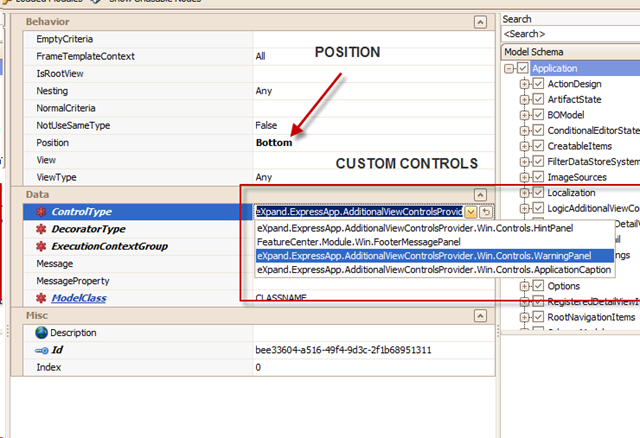Image resolution: width=640 pixels, height=438 pixels.
Task: Select the Application node in Model Schema
Action: point(554,68)
